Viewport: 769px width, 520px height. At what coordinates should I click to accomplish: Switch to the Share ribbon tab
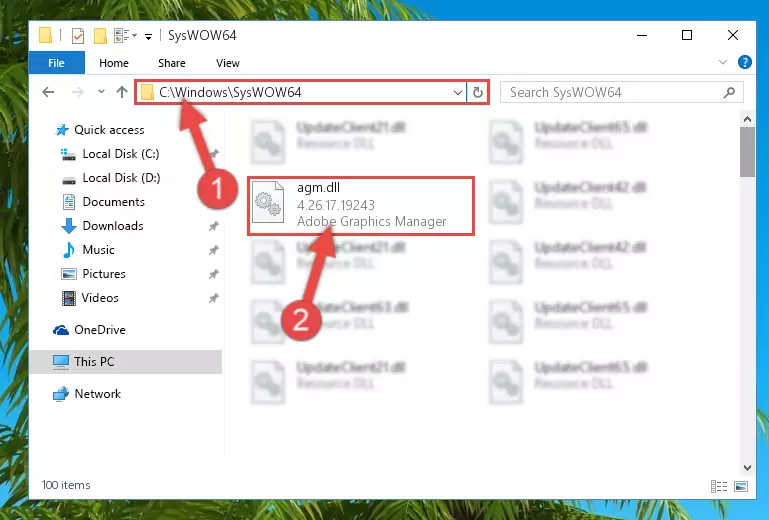(x=172, y=63)
